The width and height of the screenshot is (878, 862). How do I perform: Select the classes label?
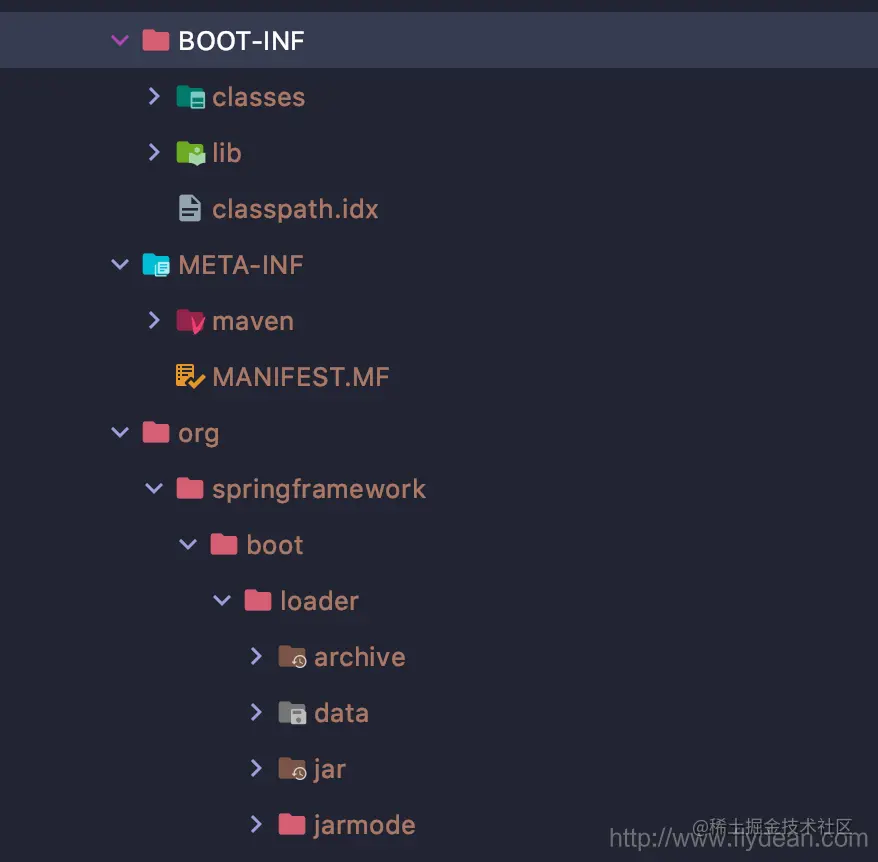click(259, 97)
